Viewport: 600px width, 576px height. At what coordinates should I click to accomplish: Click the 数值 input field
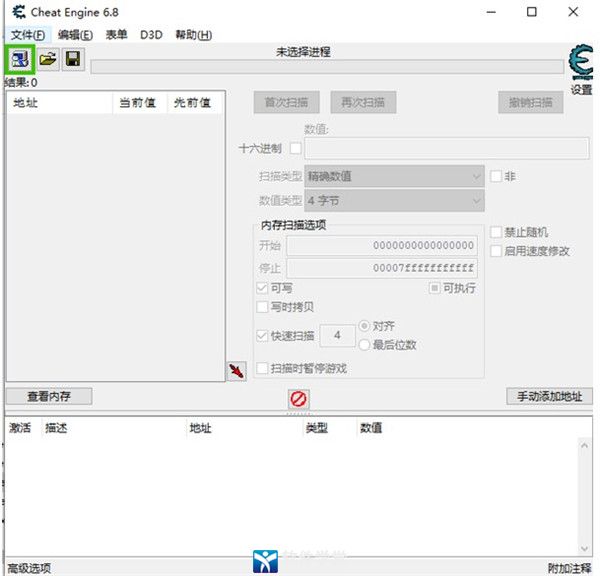click(437, 149)
